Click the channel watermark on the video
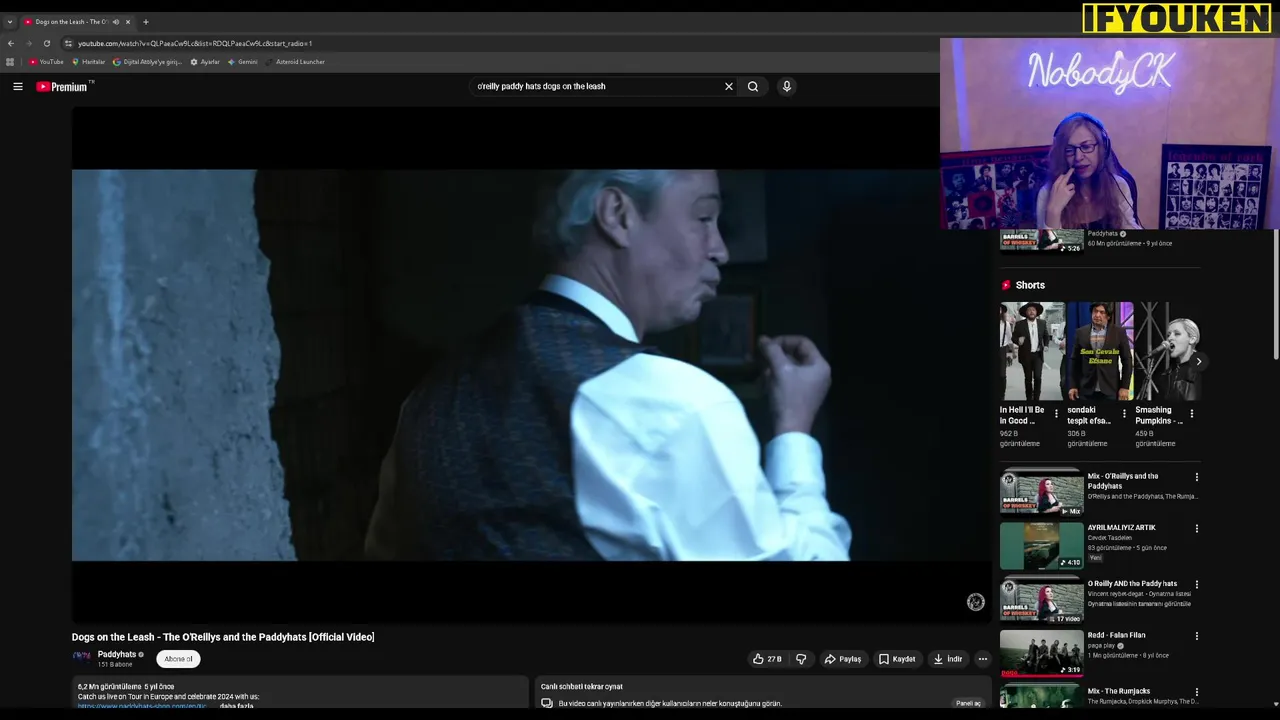Image resolution: width=1280 pixels, height=720 pixels. (976, 601)
